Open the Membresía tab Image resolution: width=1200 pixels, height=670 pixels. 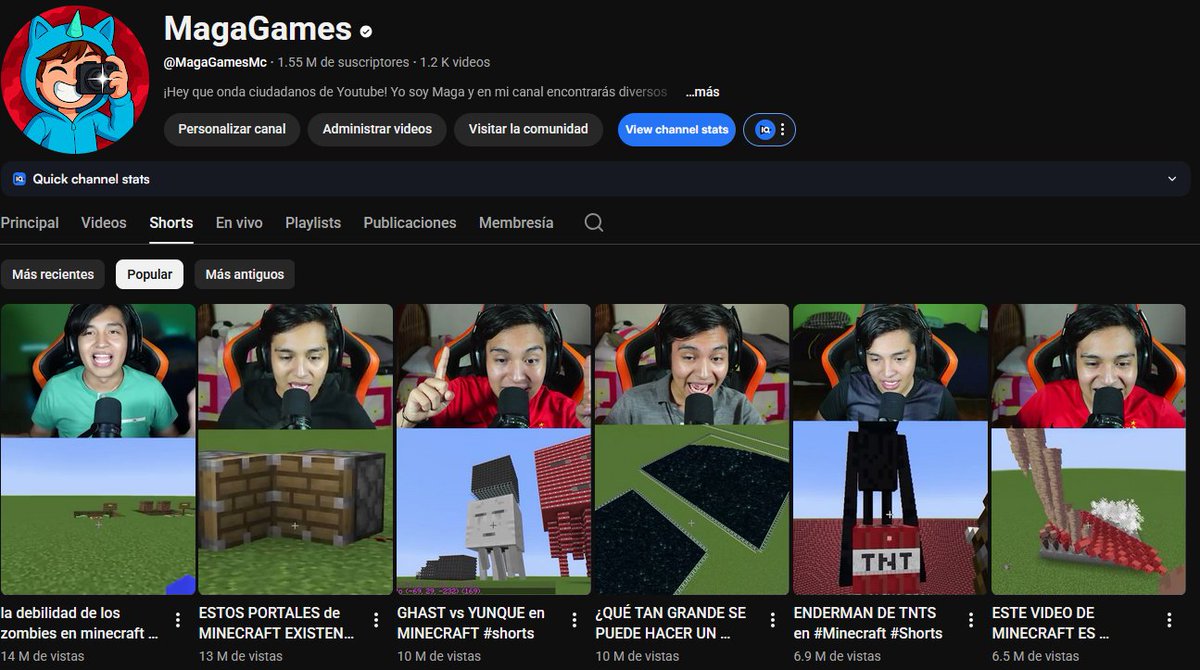coord(516,223)
